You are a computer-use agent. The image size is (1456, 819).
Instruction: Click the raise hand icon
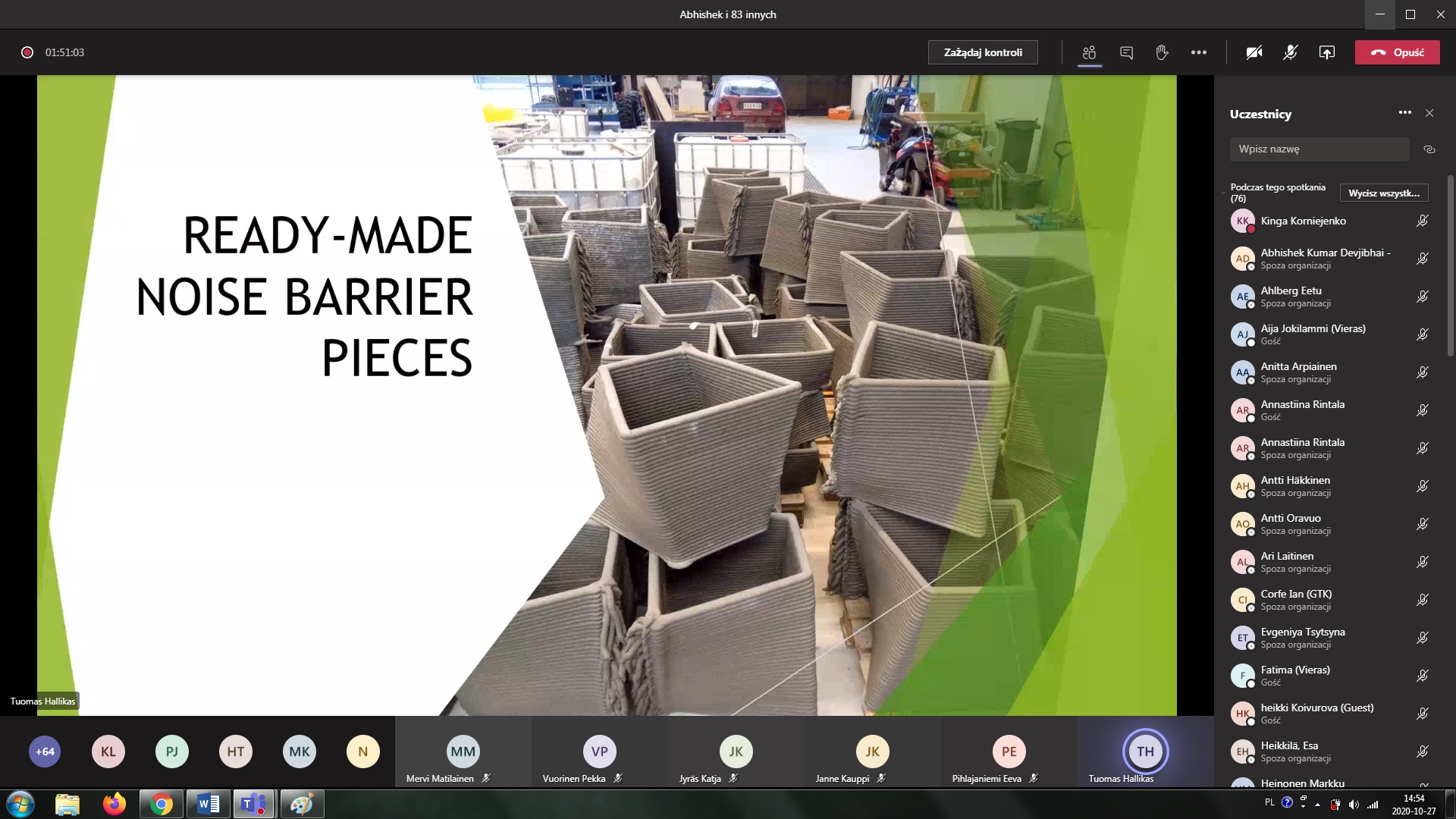click(1162, 52)
